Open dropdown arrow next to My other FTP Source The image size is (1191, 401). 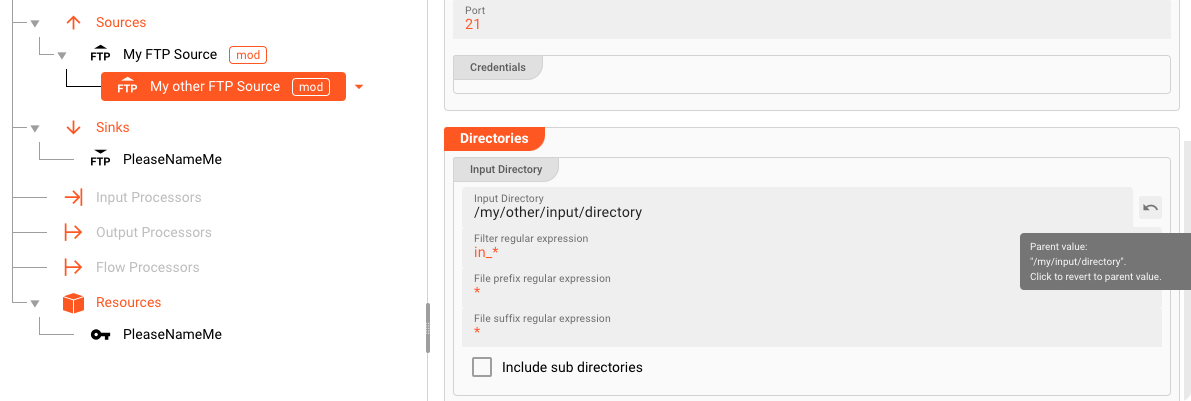click(359, 87)
